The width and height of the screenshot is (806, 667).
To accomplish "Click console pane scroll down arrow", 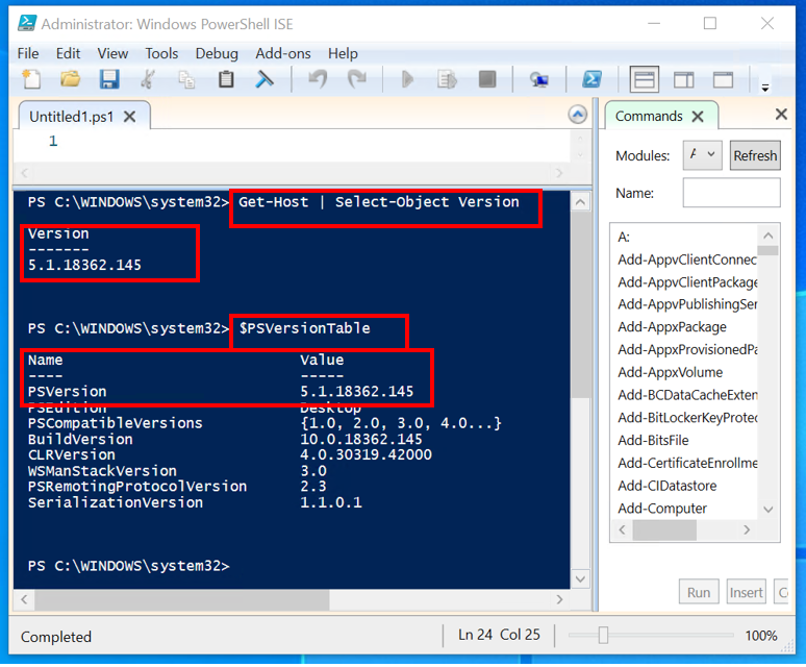I will [x=580, y=580].
